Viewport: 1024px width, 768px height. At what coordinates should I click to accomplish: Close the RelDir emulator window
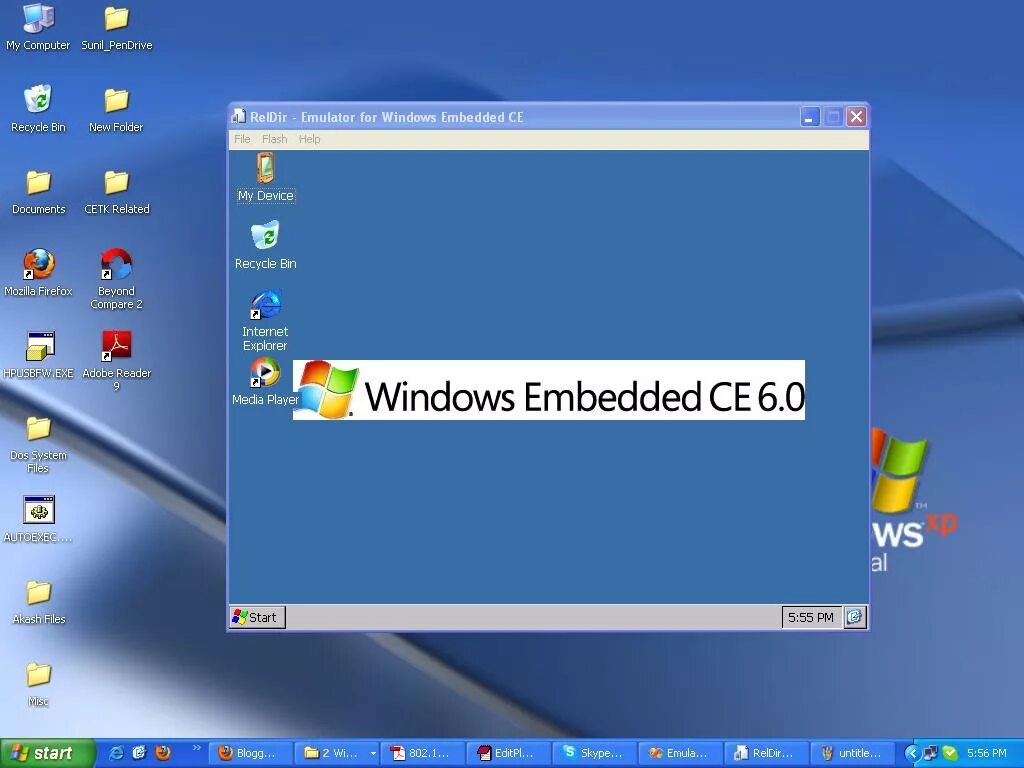[x=856, y=117]
